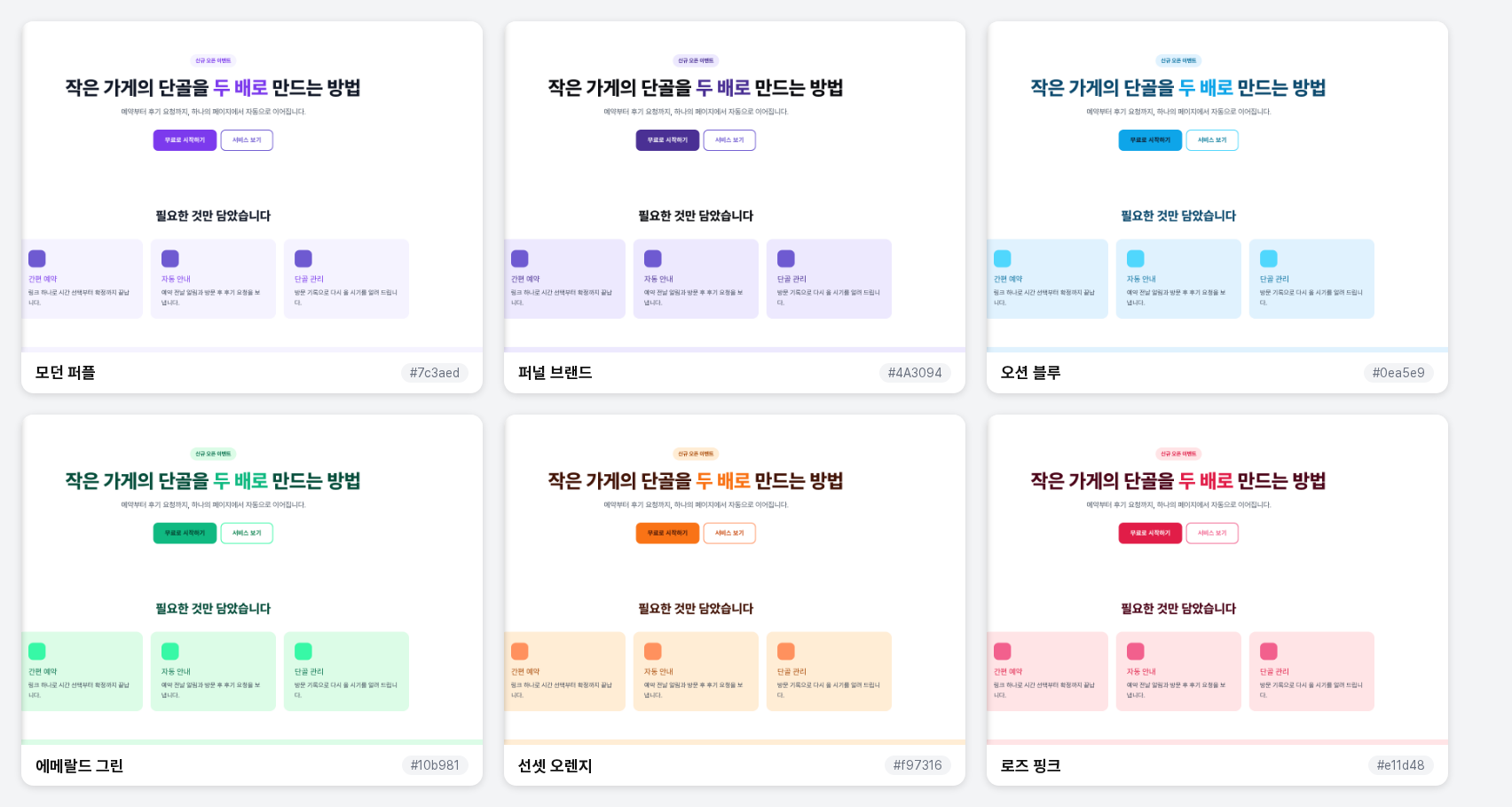Click 필요한 것만 담았습니다 heading in 로즈 핑크
The width and height of the screenshot is (1512, 807).
1178,609
